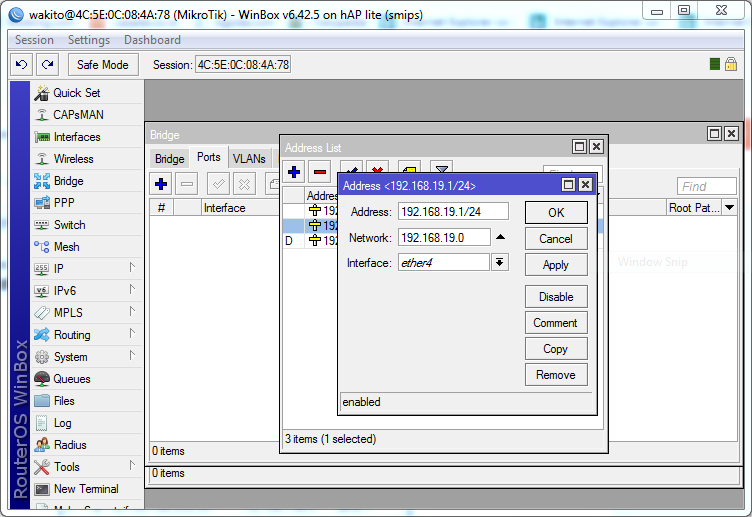Open the Settings menu

point(89,40)
